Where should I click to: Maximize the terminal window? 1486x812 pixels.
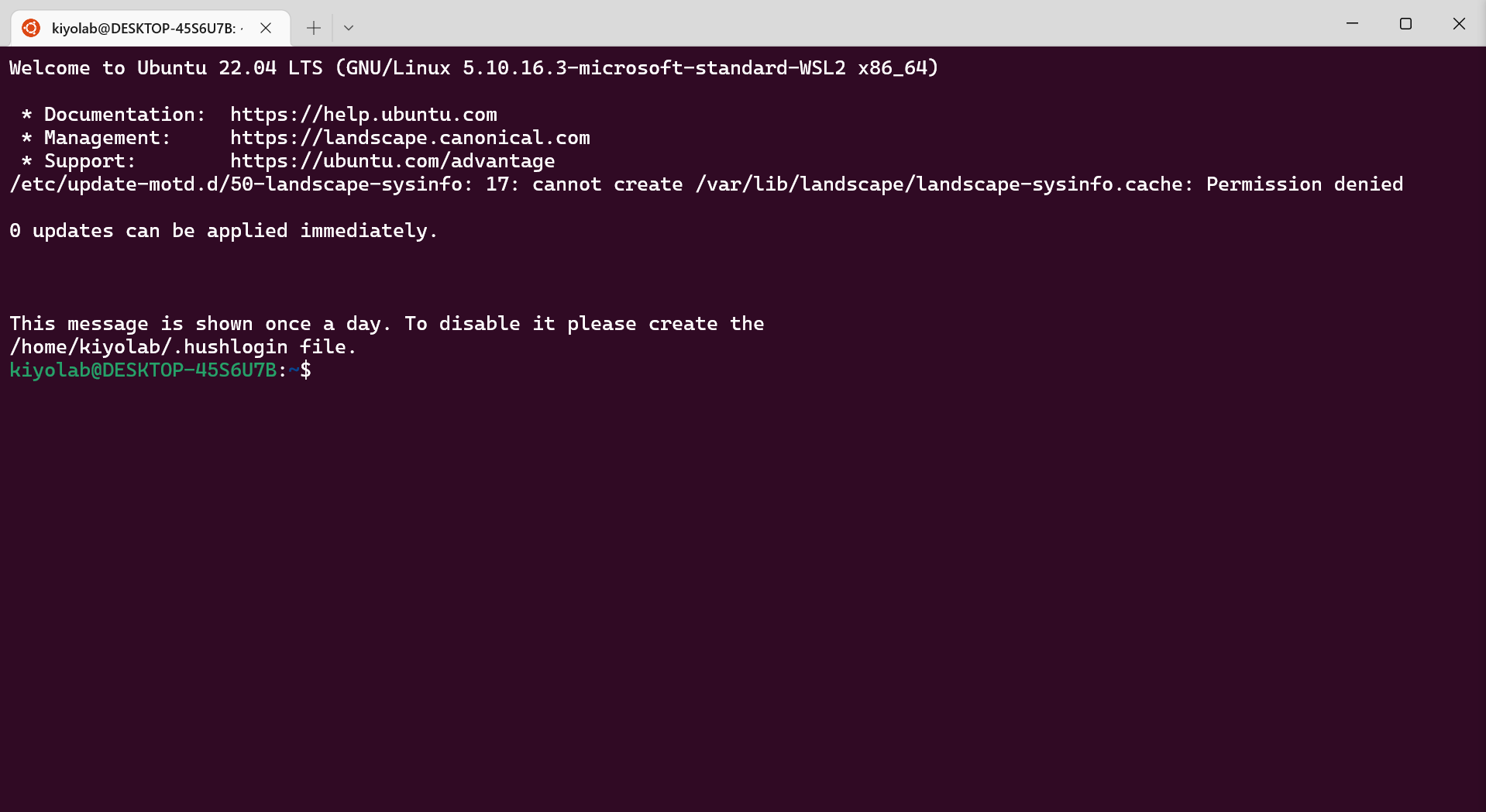pos(1405,24)
